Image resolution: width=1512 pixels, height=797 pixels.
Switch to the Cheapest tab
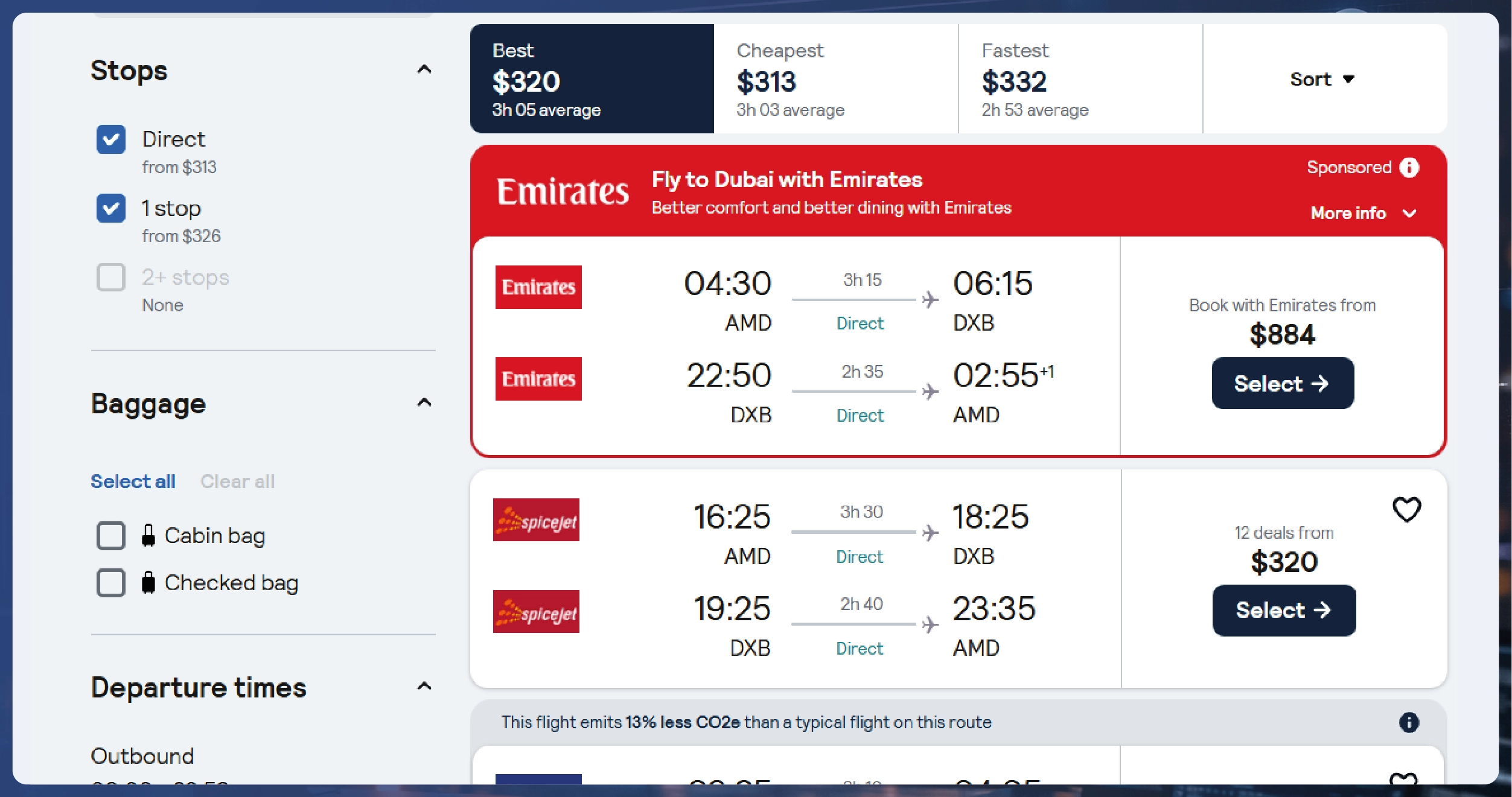tap(835, 79)
